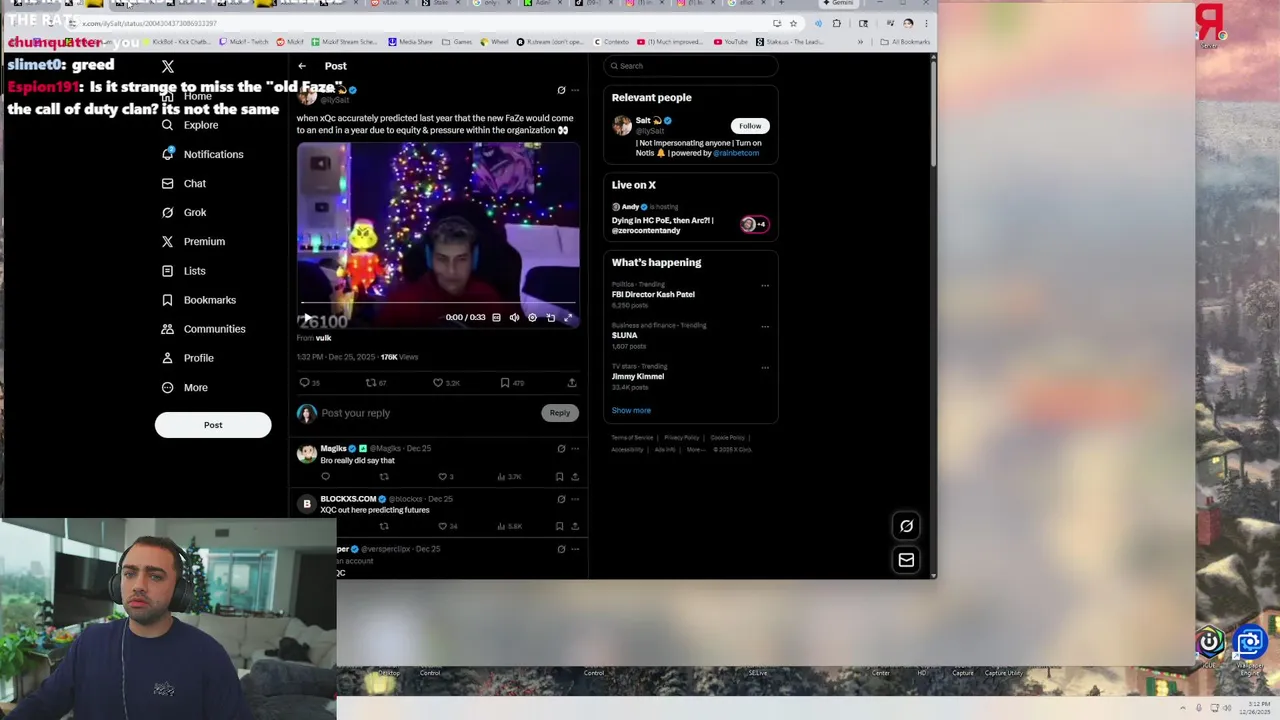Open Communities from the sidebar
Screen dimensions: 1280x720
203,329
